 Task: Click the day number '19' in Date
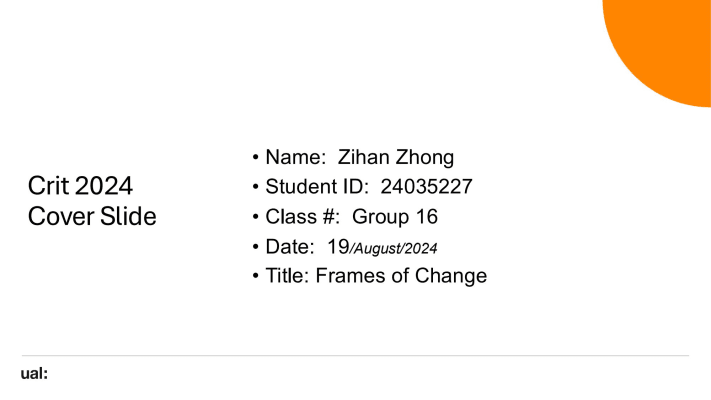338,247
